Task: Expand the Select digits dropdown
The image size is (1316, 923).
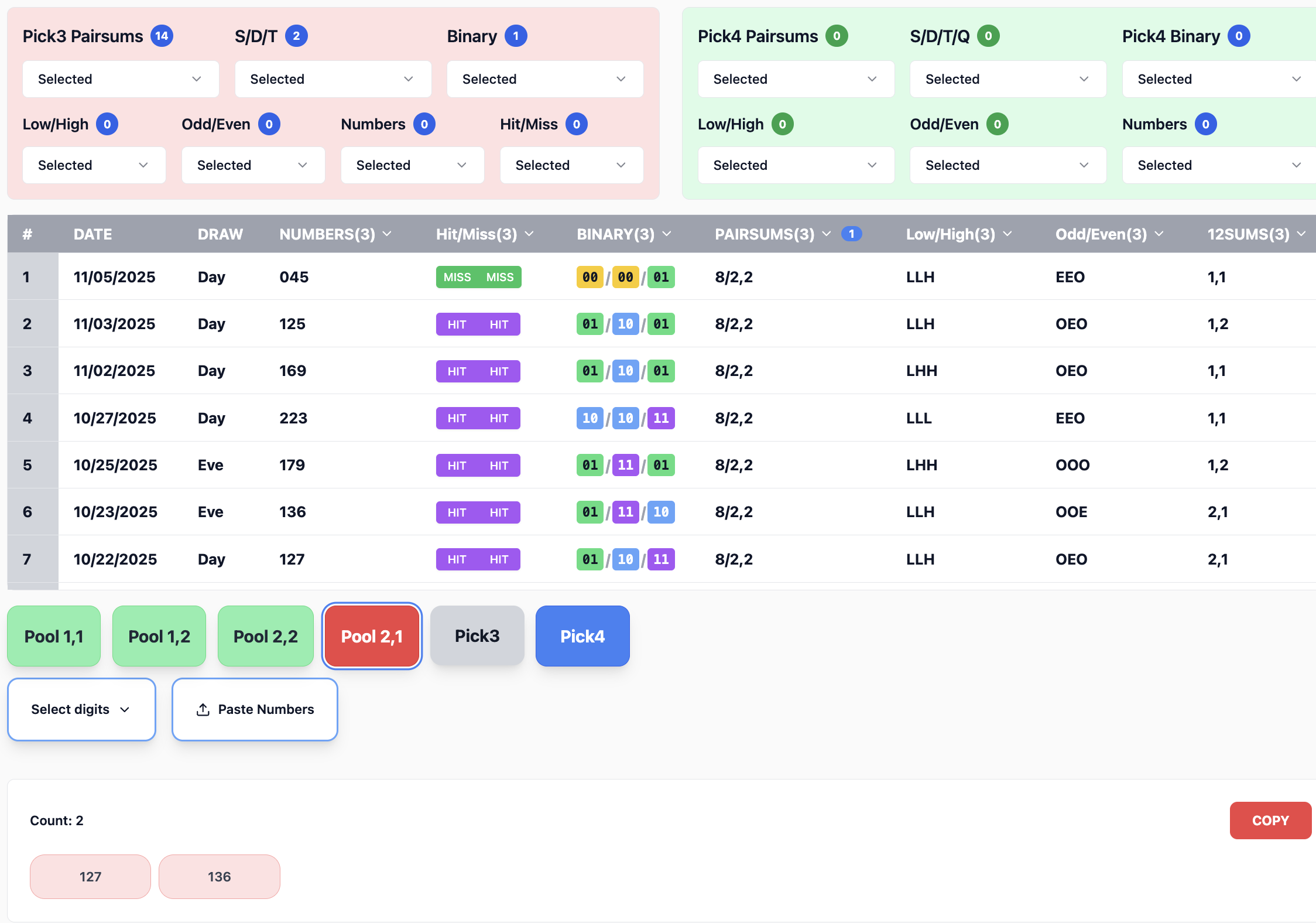Action: click(81, 709)
